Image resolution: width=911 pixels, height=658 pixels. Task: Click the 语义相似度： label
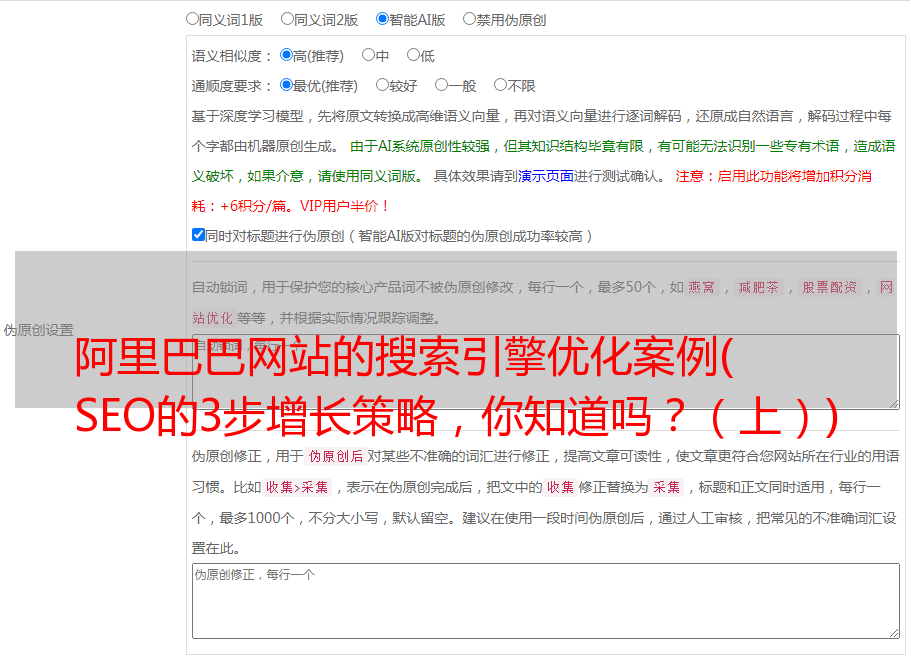(232, 56)
